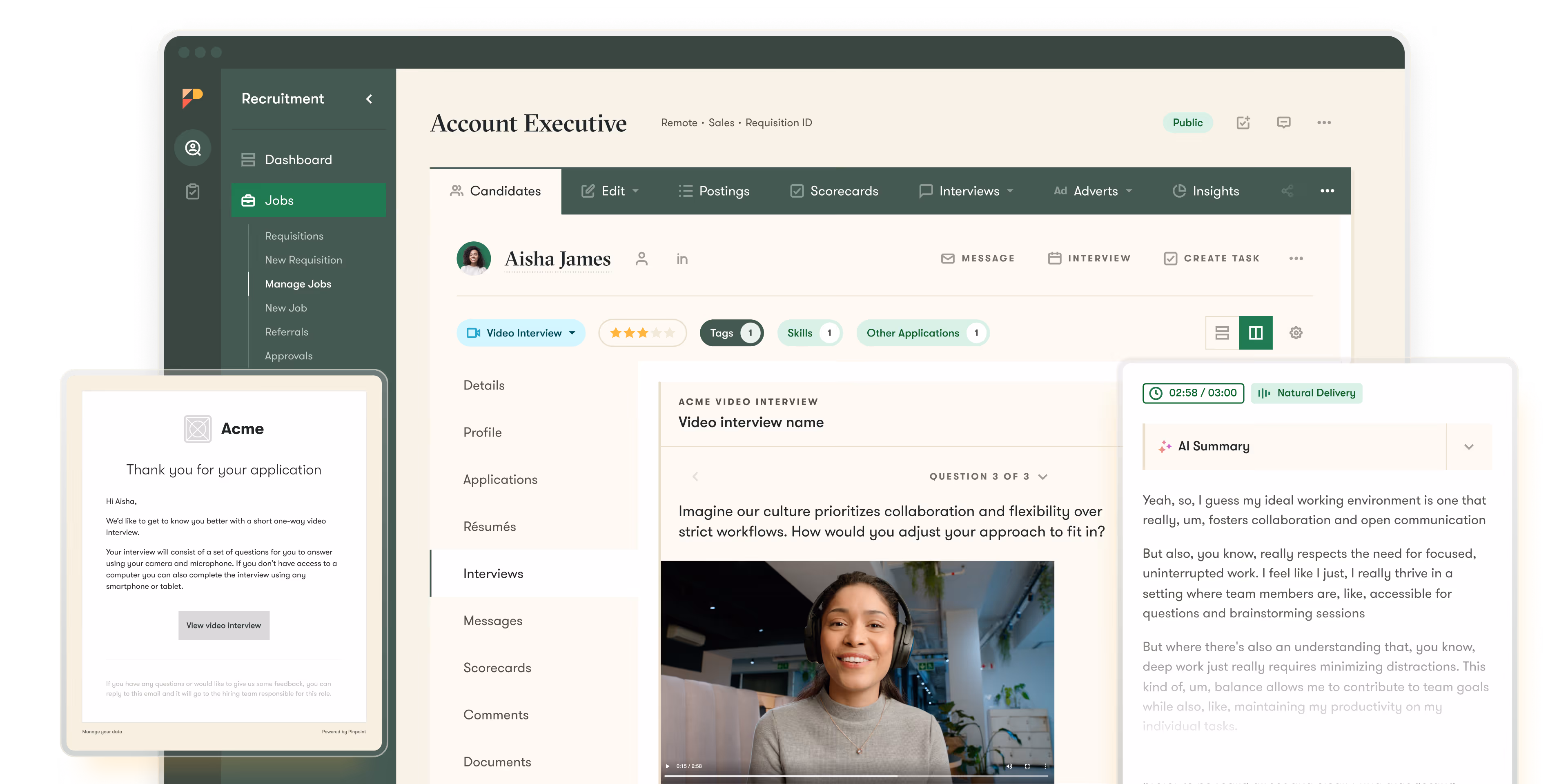Click the 02:58 / 03:00 duration badge
1568x784 pixels.
coord(1193,393)
